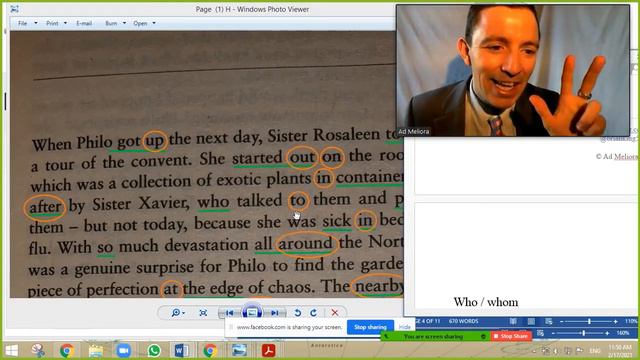Click the Photo Viewer window icon in title bar

[14, 9]
